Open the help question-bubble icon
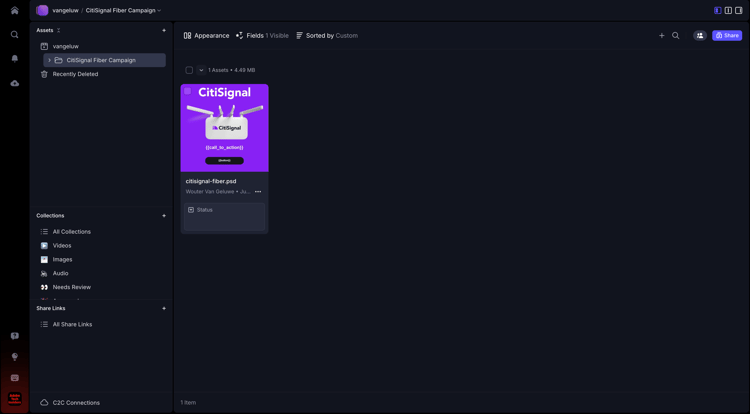The height and width of the screenshot is (414, 750). click(14, 336)
